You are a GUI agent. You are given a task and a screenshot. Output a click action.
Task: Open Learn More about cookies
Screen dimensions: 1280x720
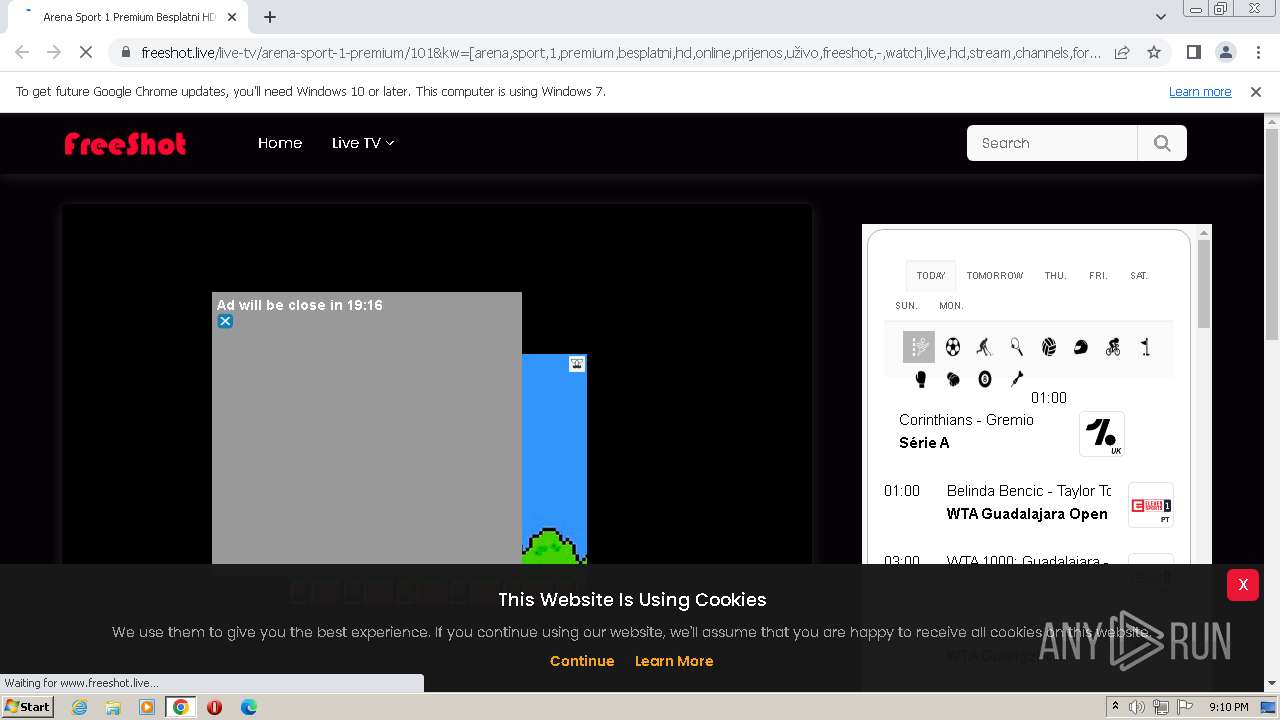point(674,661)
